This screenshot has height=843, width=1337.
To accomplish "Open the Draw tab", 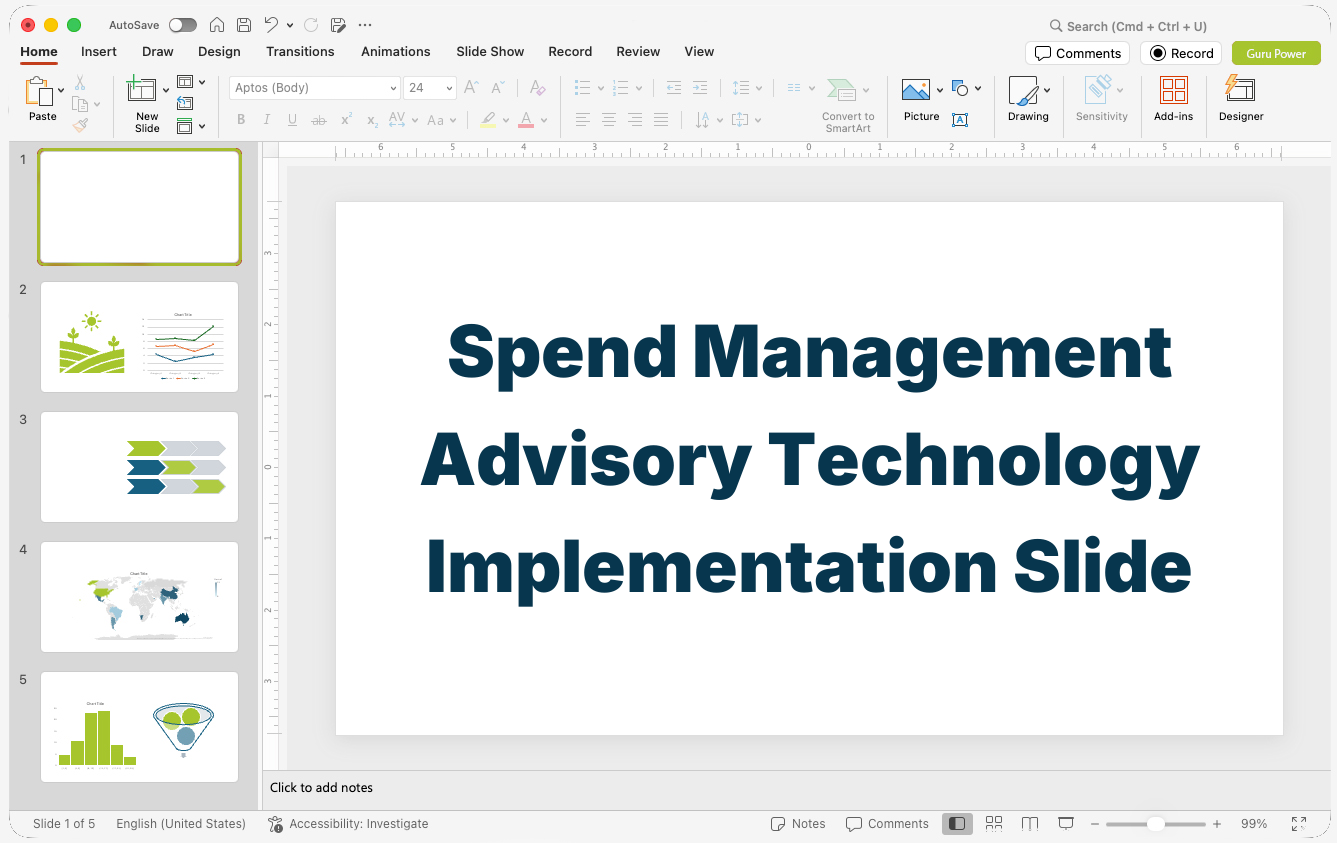I will [158, 51].
